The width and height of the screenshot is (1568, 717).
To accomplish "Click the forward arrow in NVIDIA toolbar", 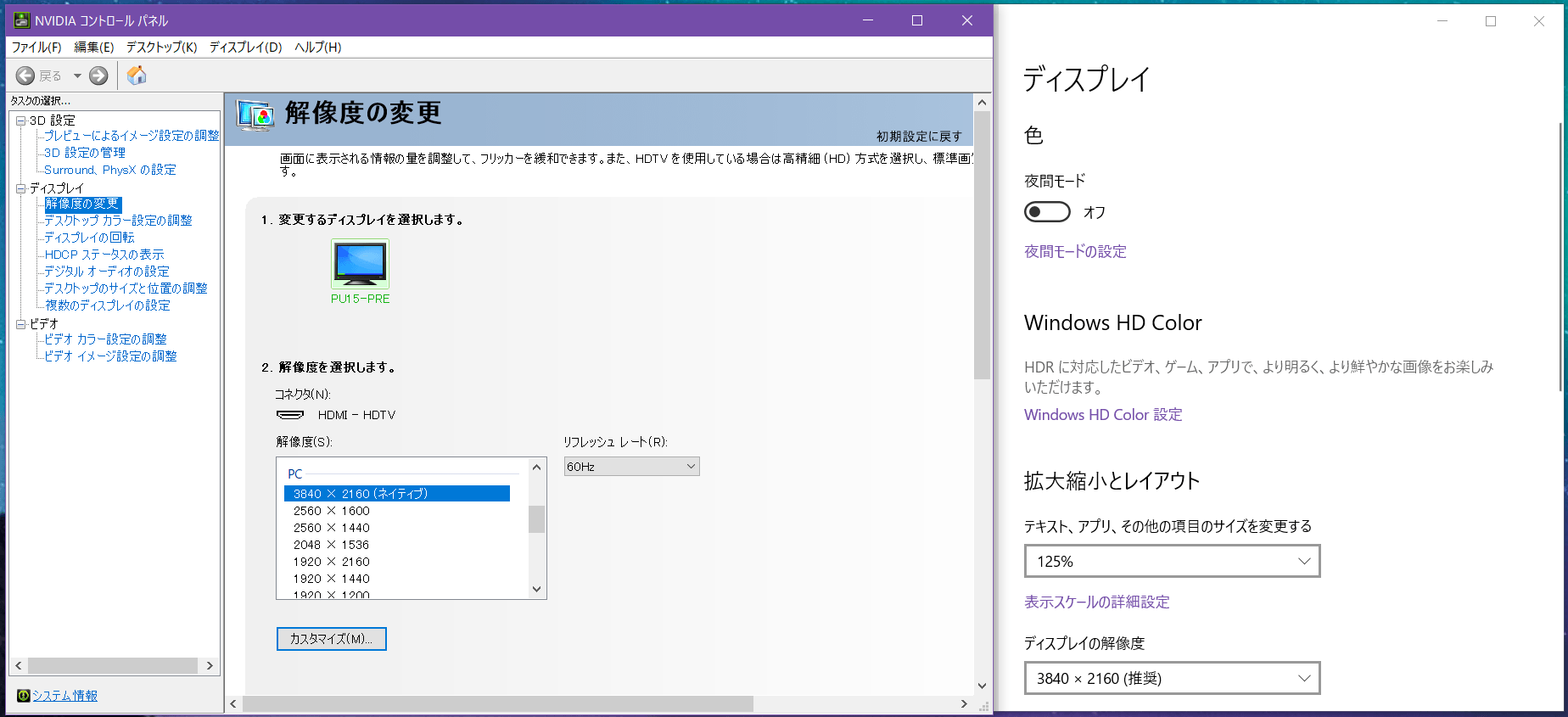I will [98, 76].
